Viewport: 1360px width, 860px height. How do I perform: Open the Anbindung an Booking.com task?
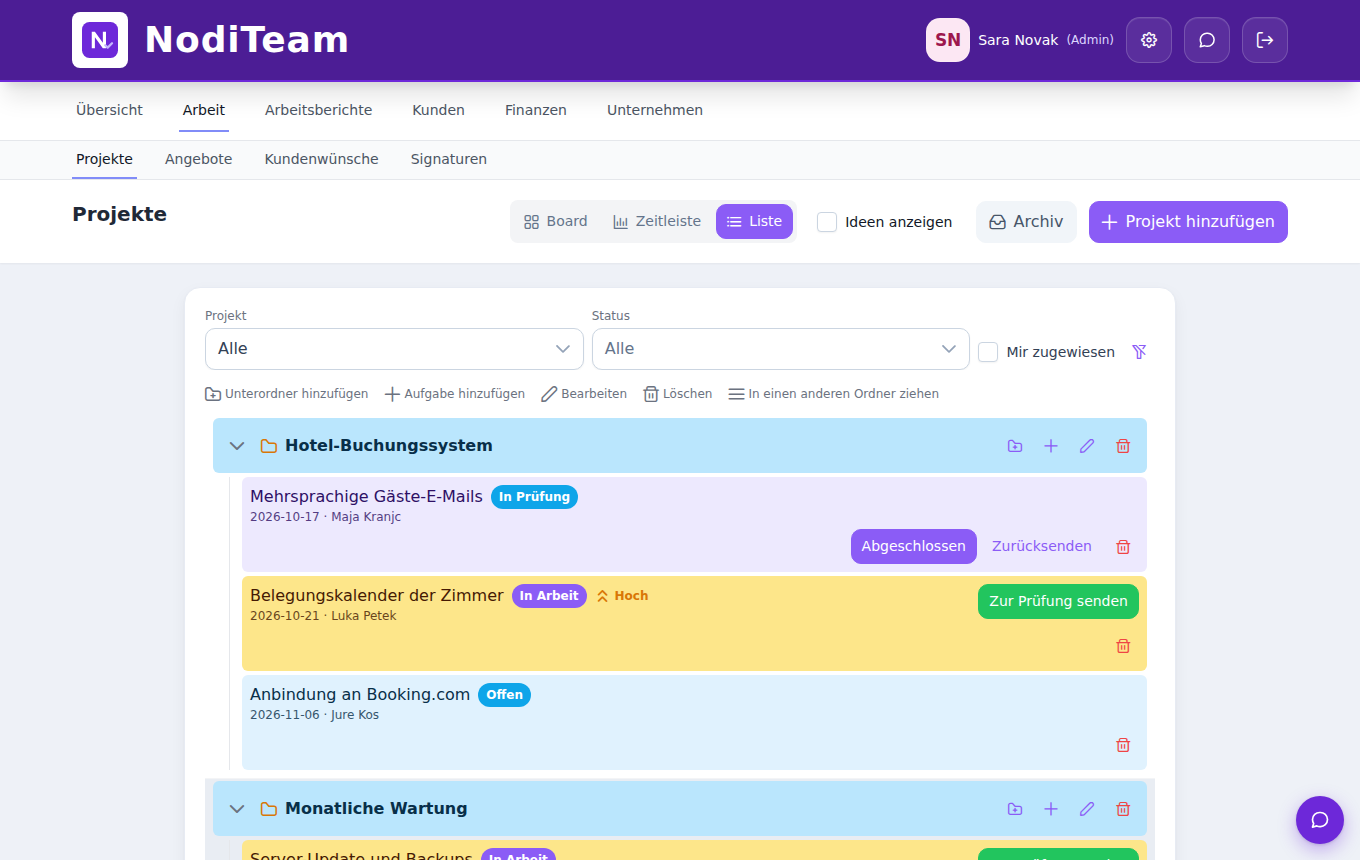coord(360,694)
